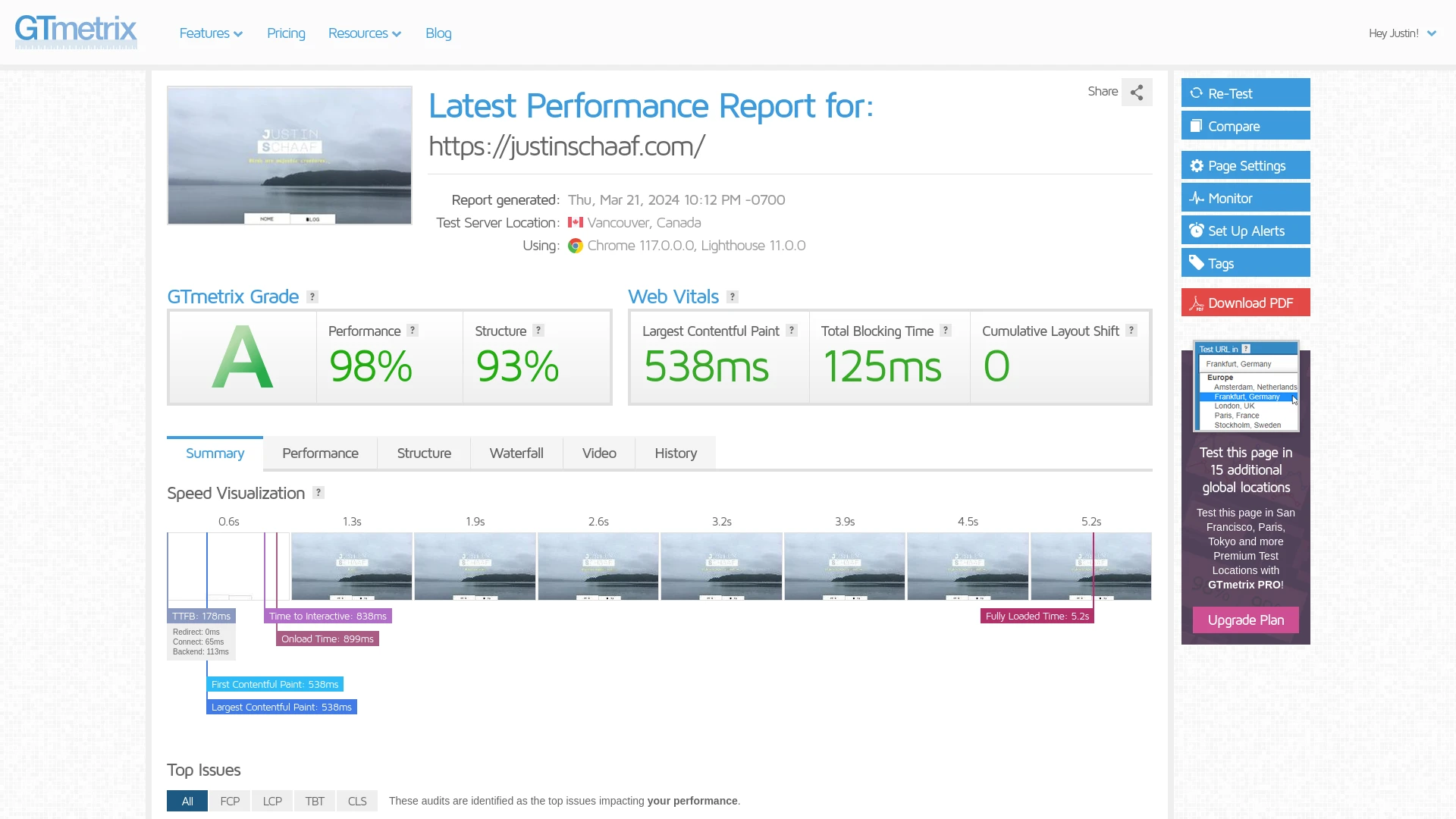Click help icon next to Performance score
The width and height of the screenshot is (1456, 819).
413,330
